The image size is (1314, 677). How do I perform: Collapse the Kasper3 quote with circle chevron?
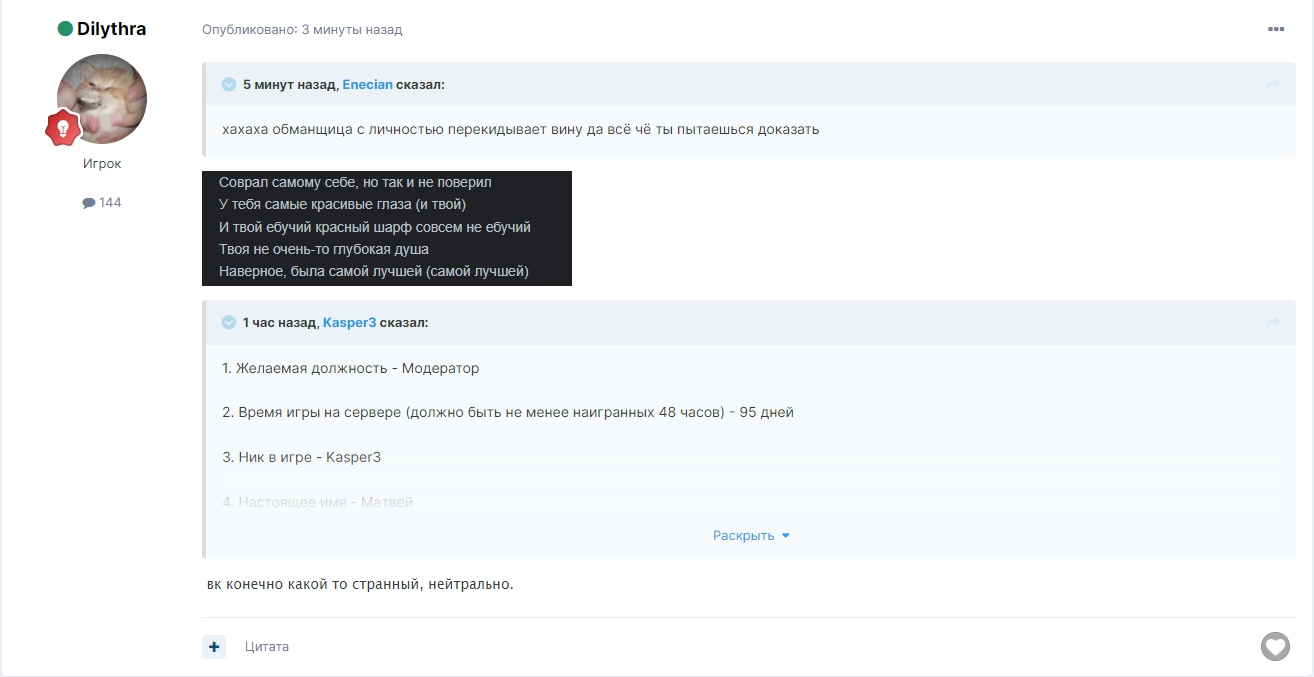click(229, 323)
